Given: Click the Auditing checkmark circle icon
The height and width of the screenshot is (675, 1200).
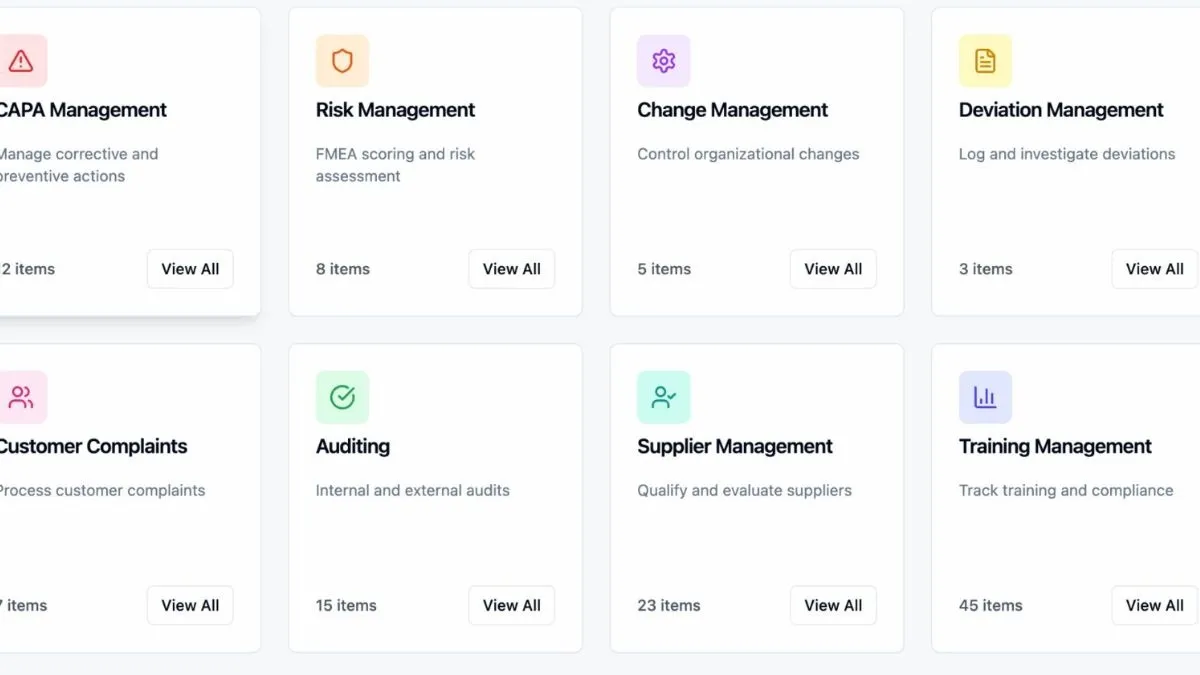Looking at the screenshot, I should point(342,397).
